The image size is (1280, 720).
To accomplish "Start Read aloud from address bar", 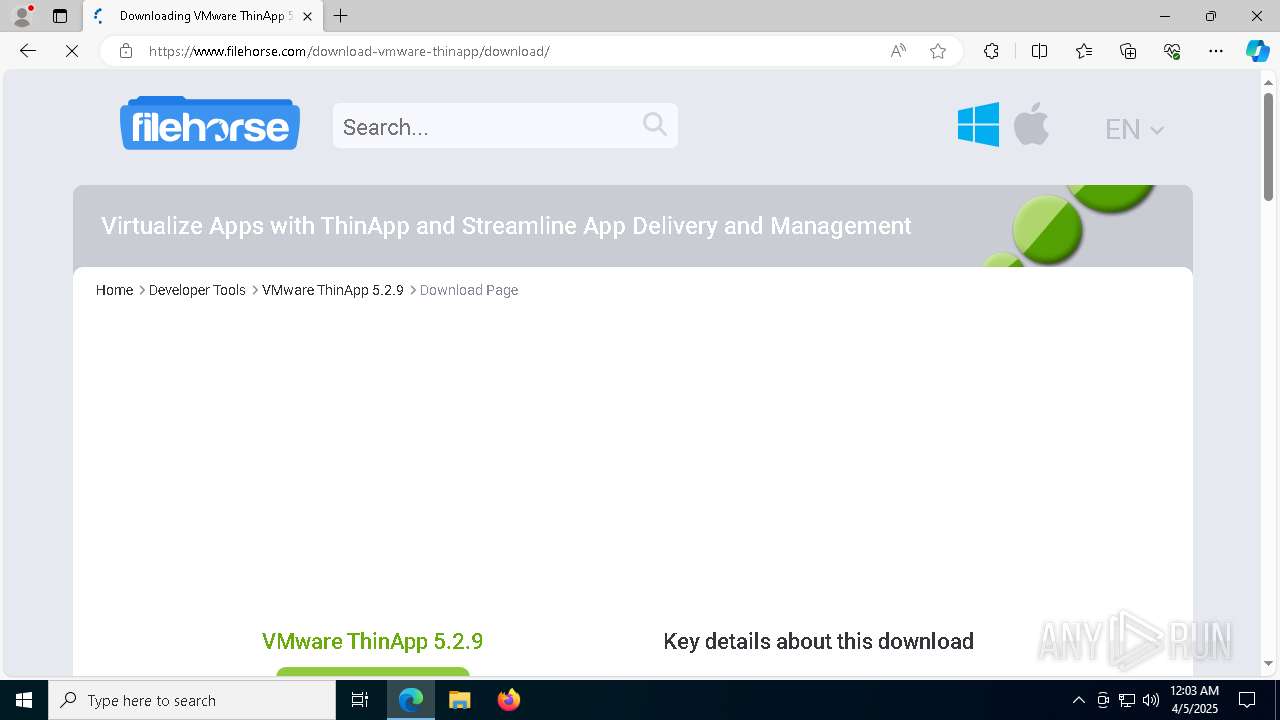I will pos(898,51).
